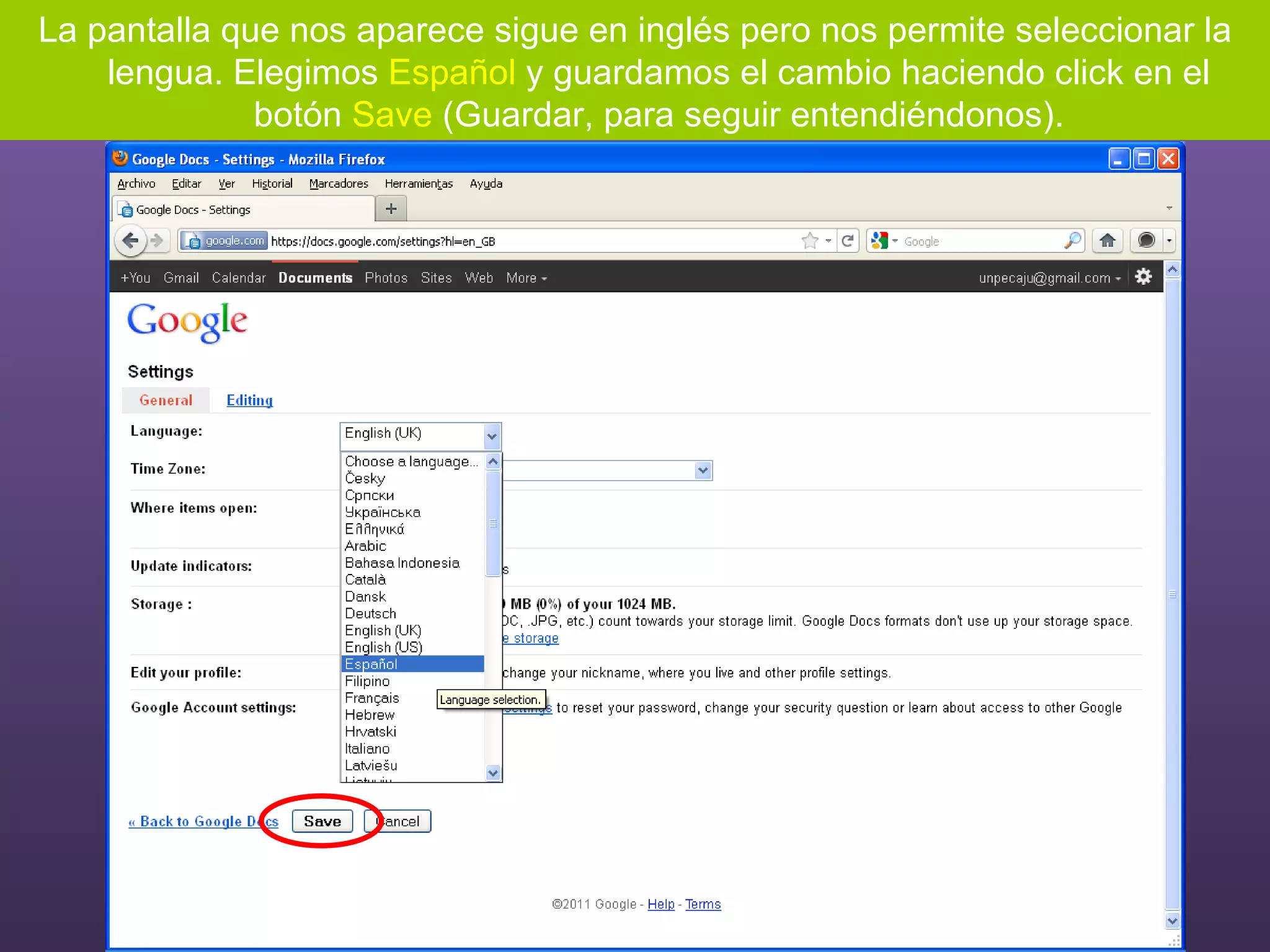The height and width of the screenshot is (952, 1270).
Task: Click Documents in Google bar
Action: 316,278
